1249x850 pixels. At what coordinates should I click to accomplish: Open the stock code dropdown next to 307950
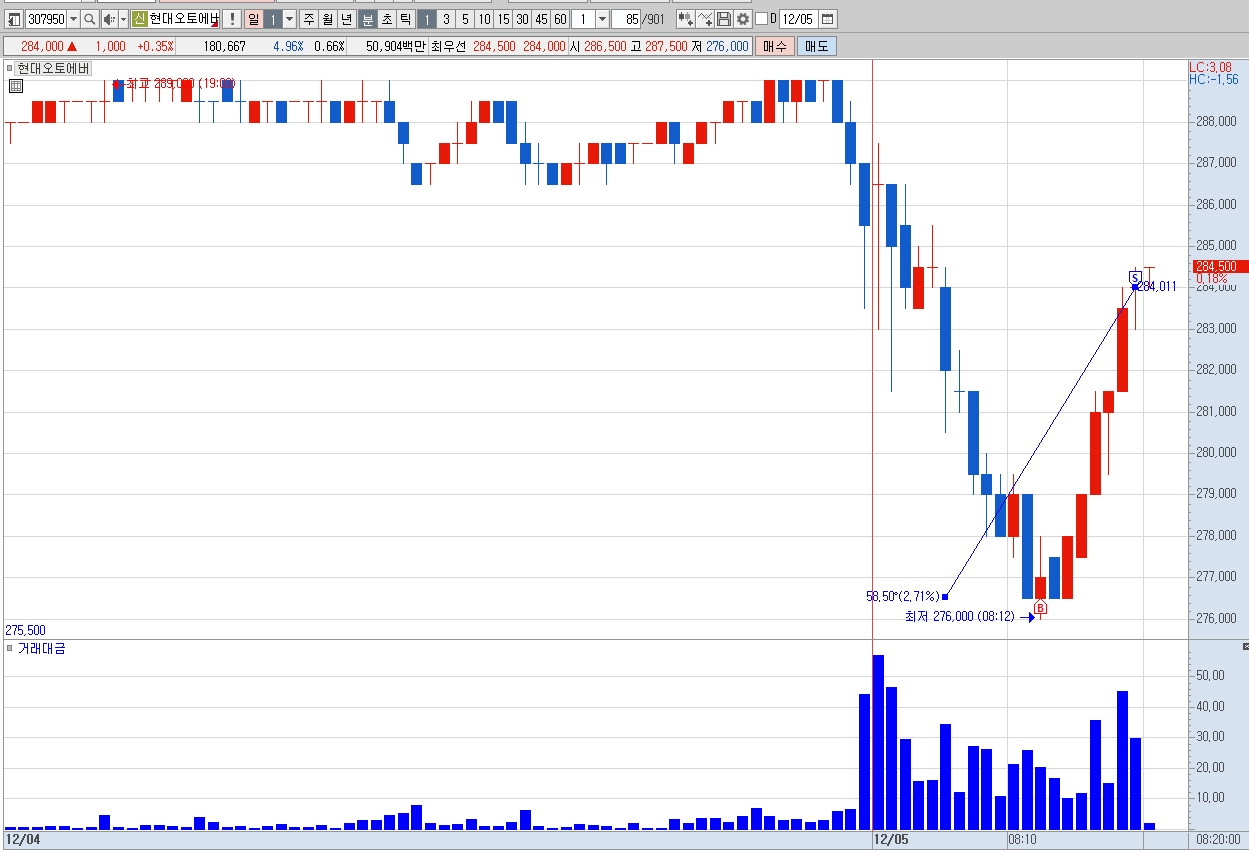pyautogui.click(x=73, y=19)
